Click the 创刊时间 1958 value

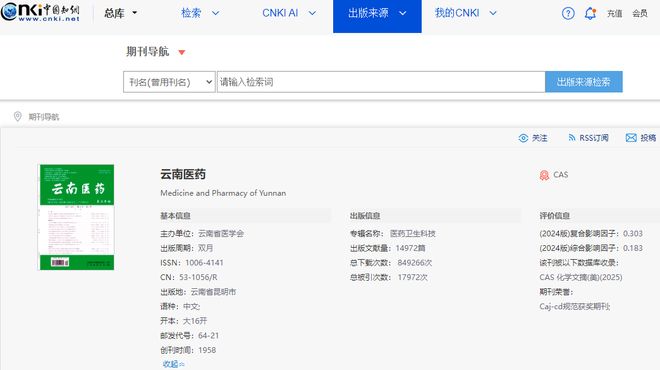[207, 350]
